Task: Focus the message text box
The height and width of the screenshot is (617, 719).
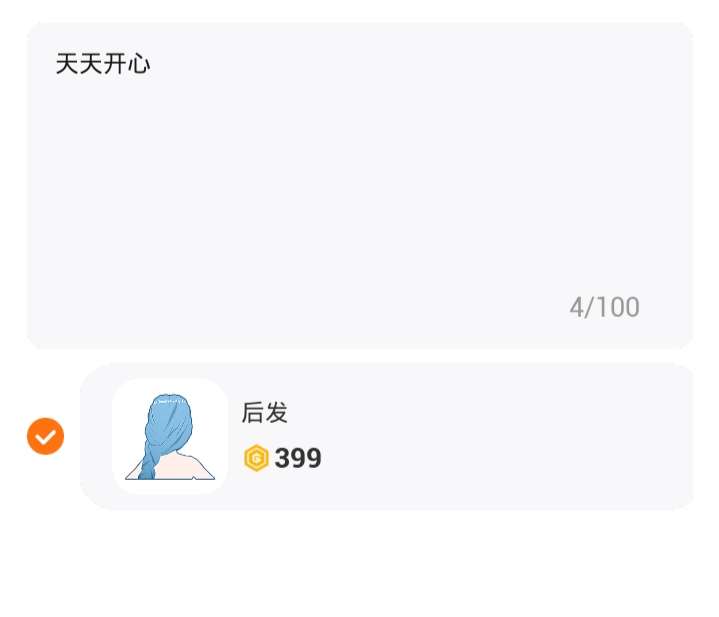Action: click(x=360, y=185)
